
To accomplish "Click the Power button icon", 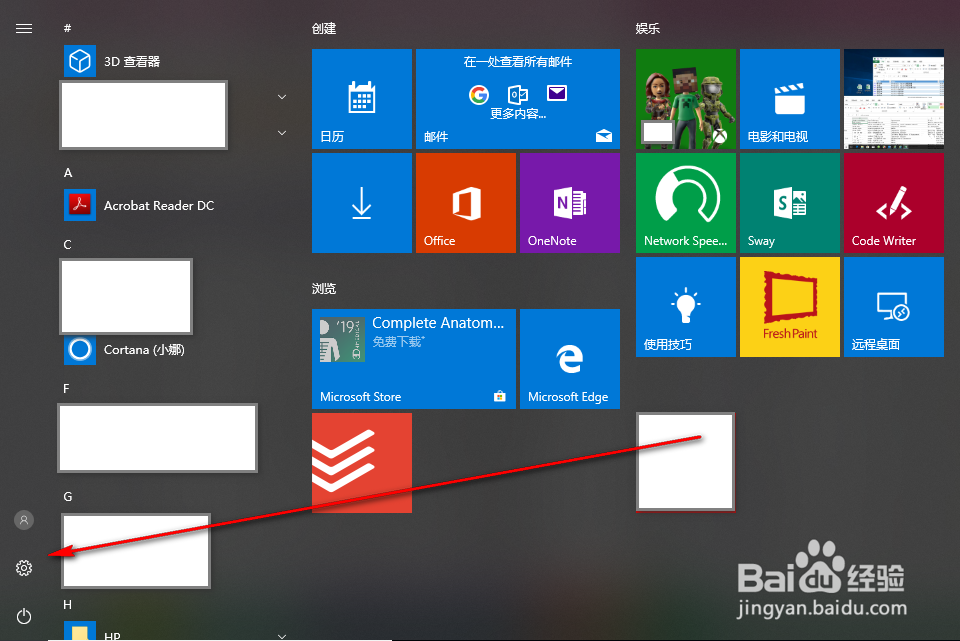I will click(24, 616).
